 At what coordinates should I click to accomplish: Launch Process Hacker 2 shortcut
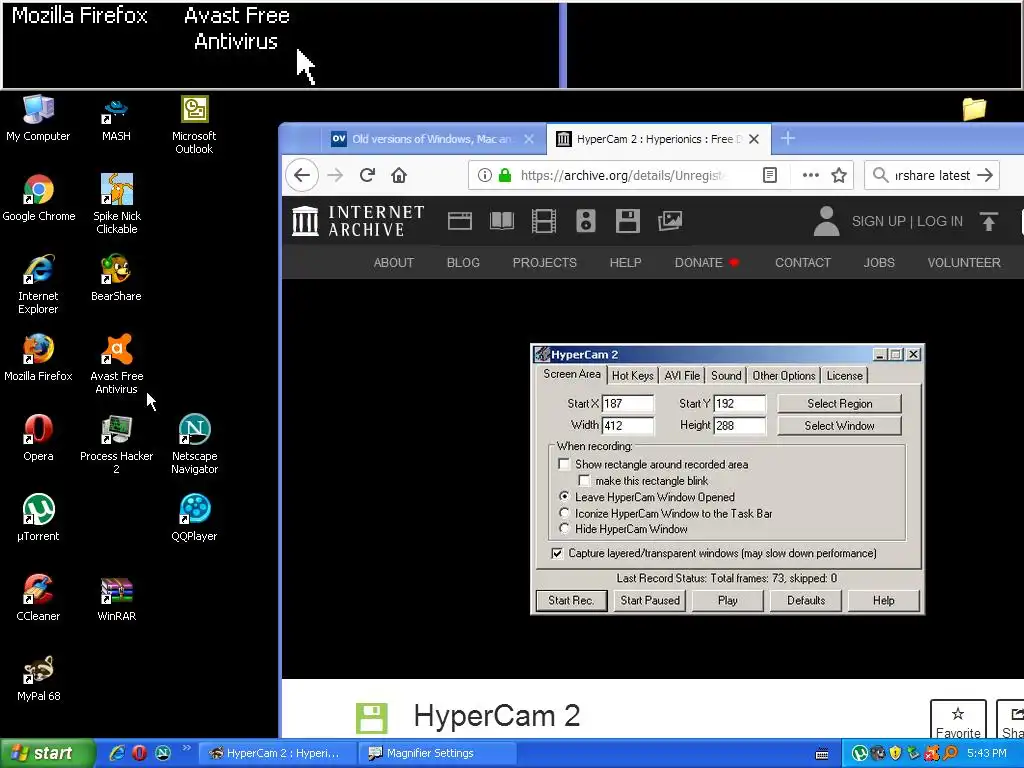pyautogui.click(x=116, y=444)
